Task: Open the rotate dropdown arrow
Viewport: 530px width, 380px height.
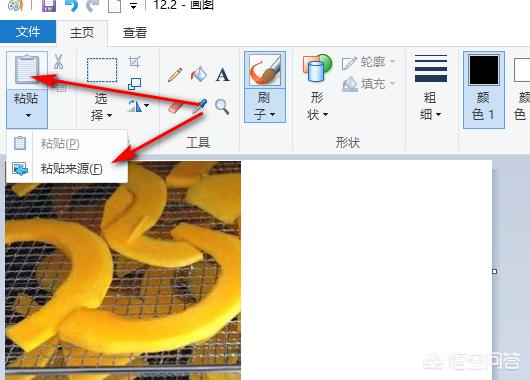Action: pos(146,105)
